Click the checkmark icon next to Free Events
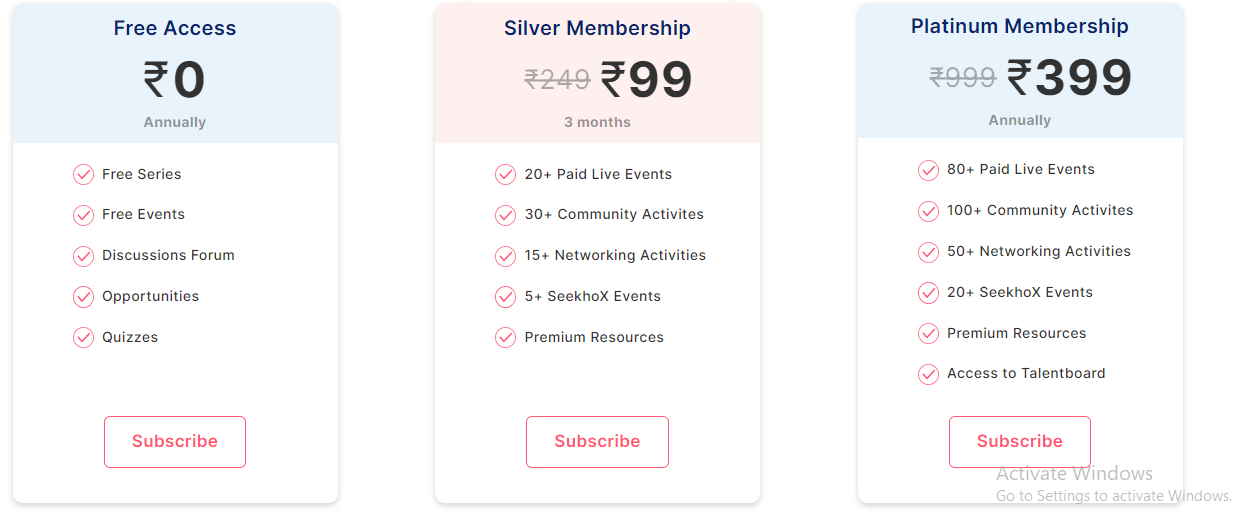 (83, 215)
